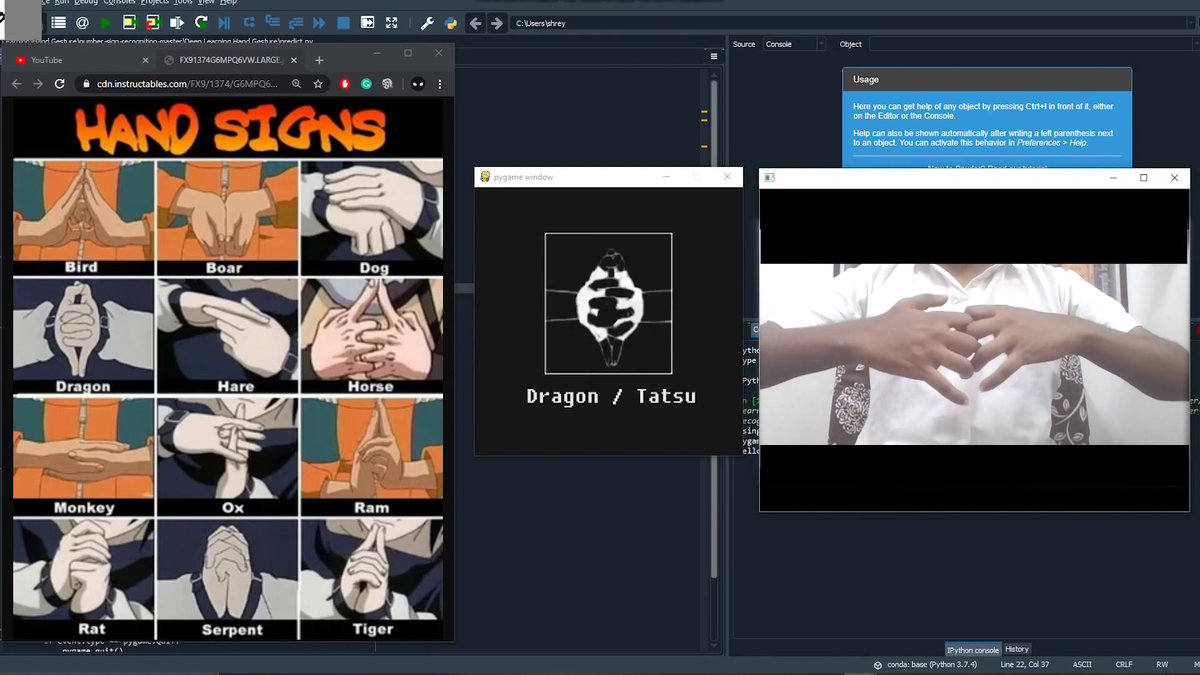Open the editor pane options hamburger menu
This screenshot has width=1200, height=675.
pos(714,56)
